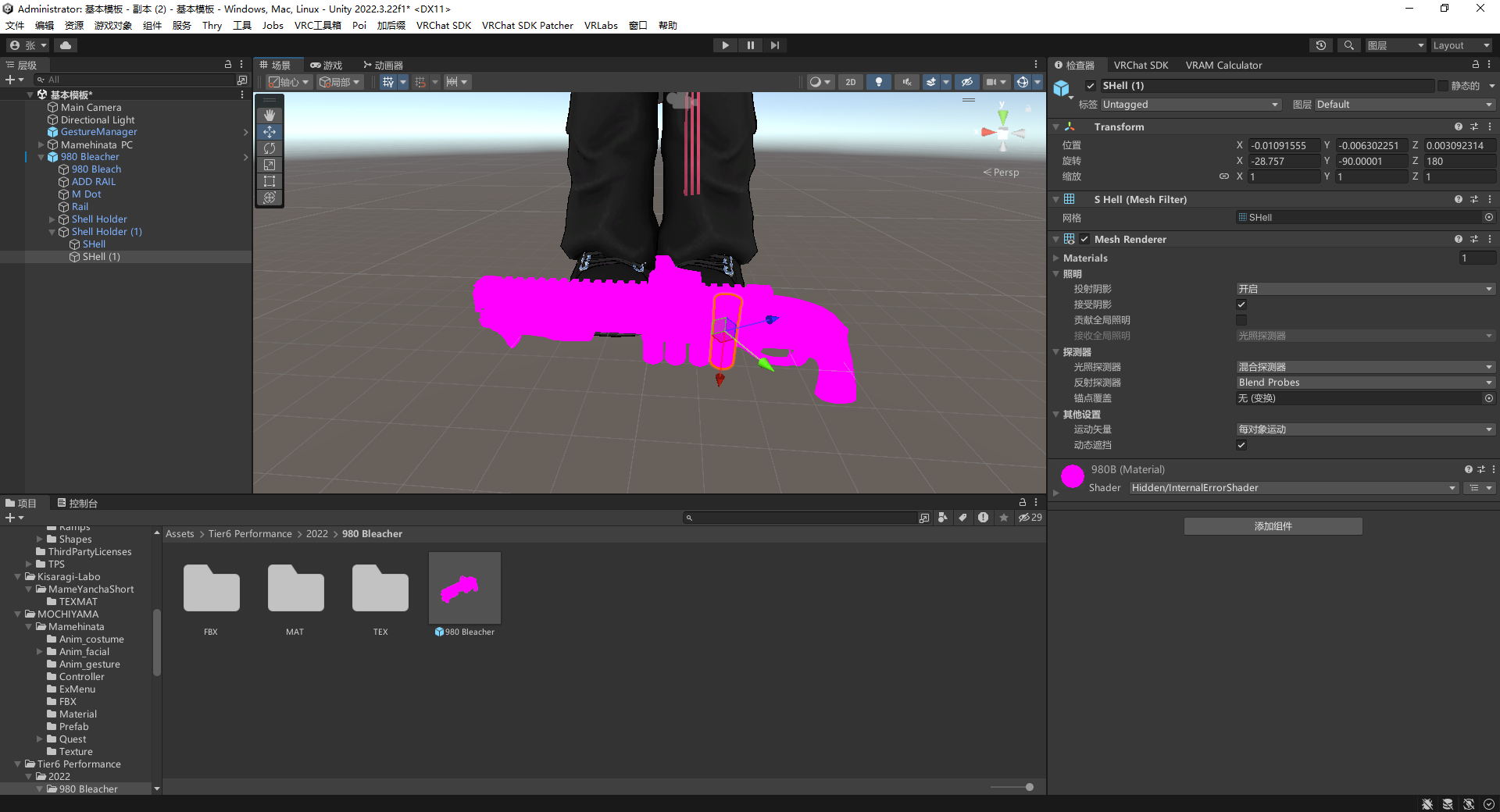Open the VRChat SDK menu
1500x812 pixels.
(x=444, y=25)
